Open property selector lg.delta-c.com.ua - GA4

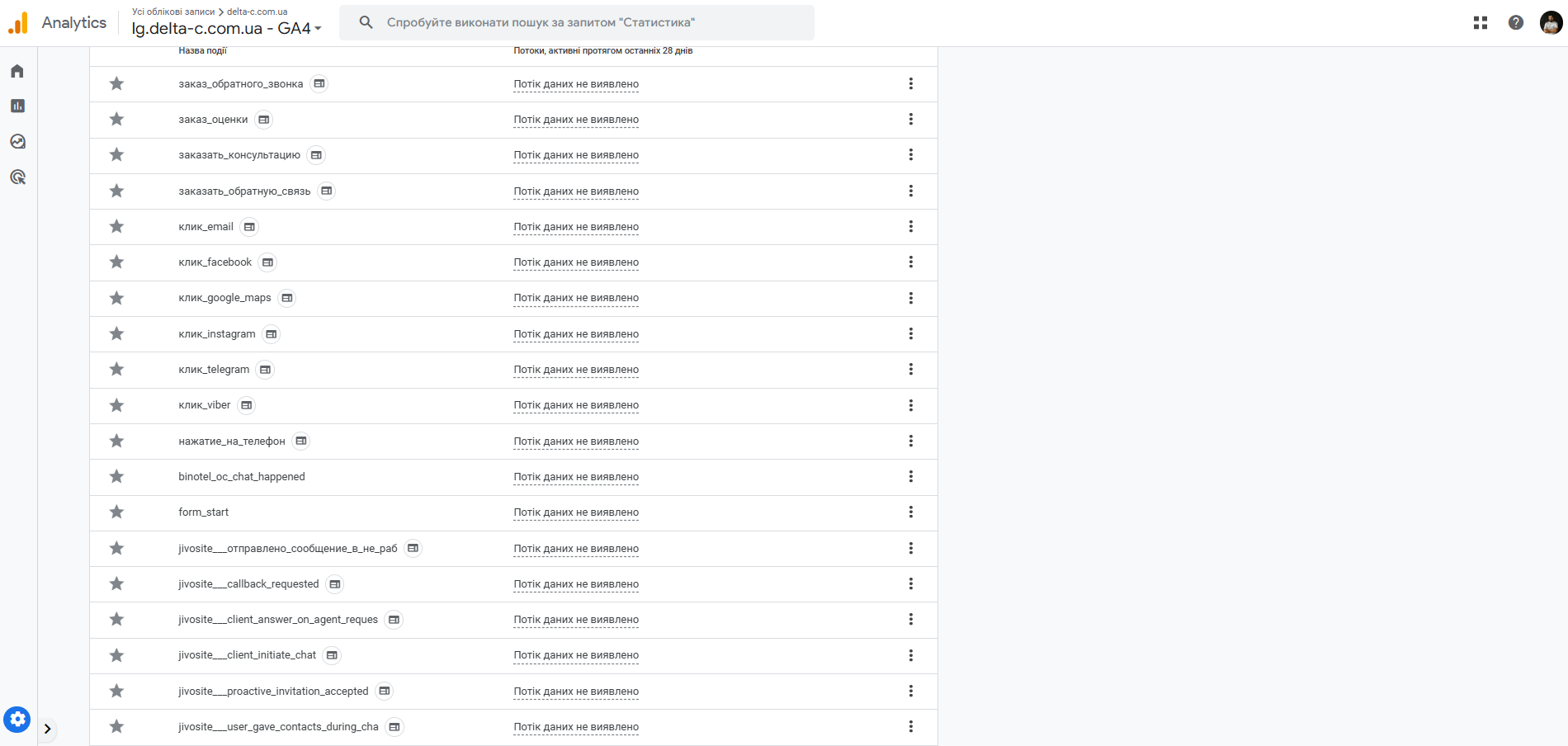[226, 29]
